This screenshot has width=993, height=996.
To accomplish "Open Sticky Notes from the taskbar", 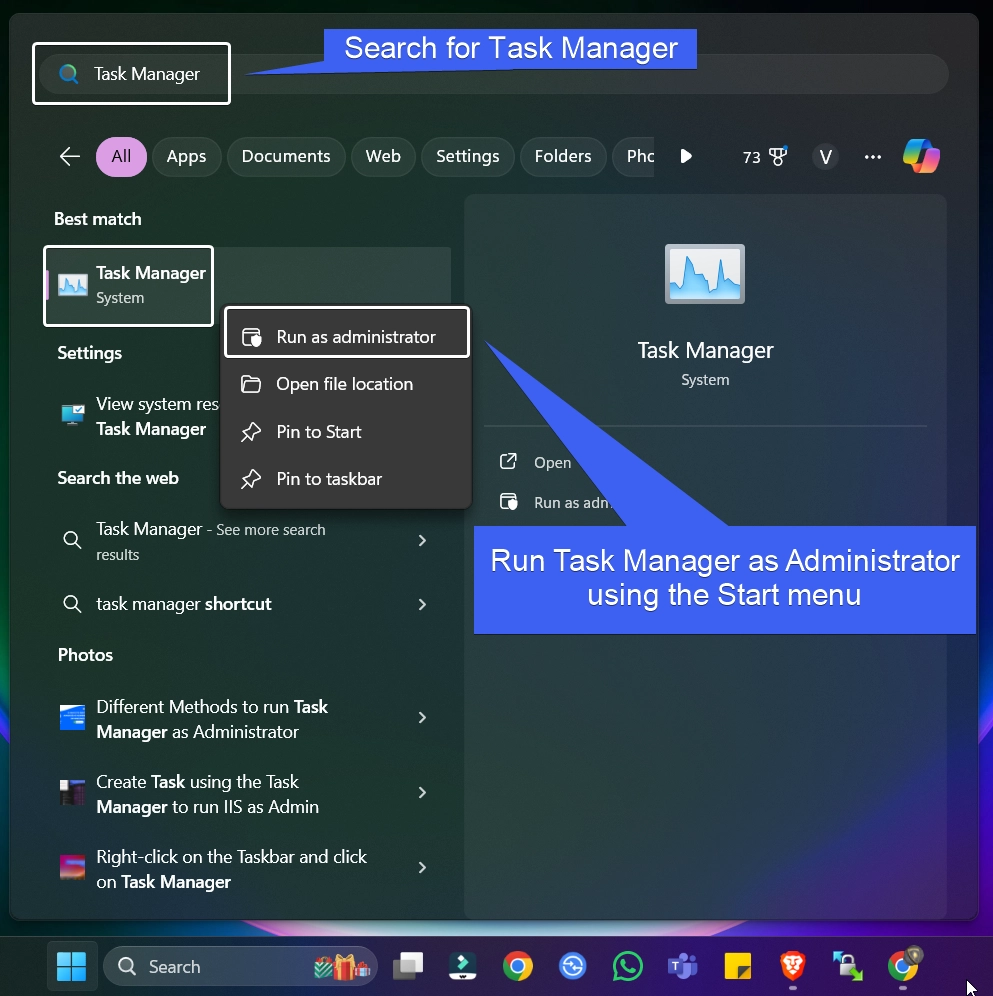I will pyautogui.click(x=738, y=967).
